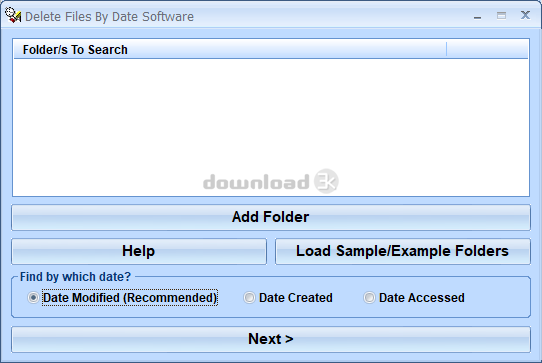Minimize the Delete Files By Date window
This screenshot has height=363, width=542.
tap(477, 17)
